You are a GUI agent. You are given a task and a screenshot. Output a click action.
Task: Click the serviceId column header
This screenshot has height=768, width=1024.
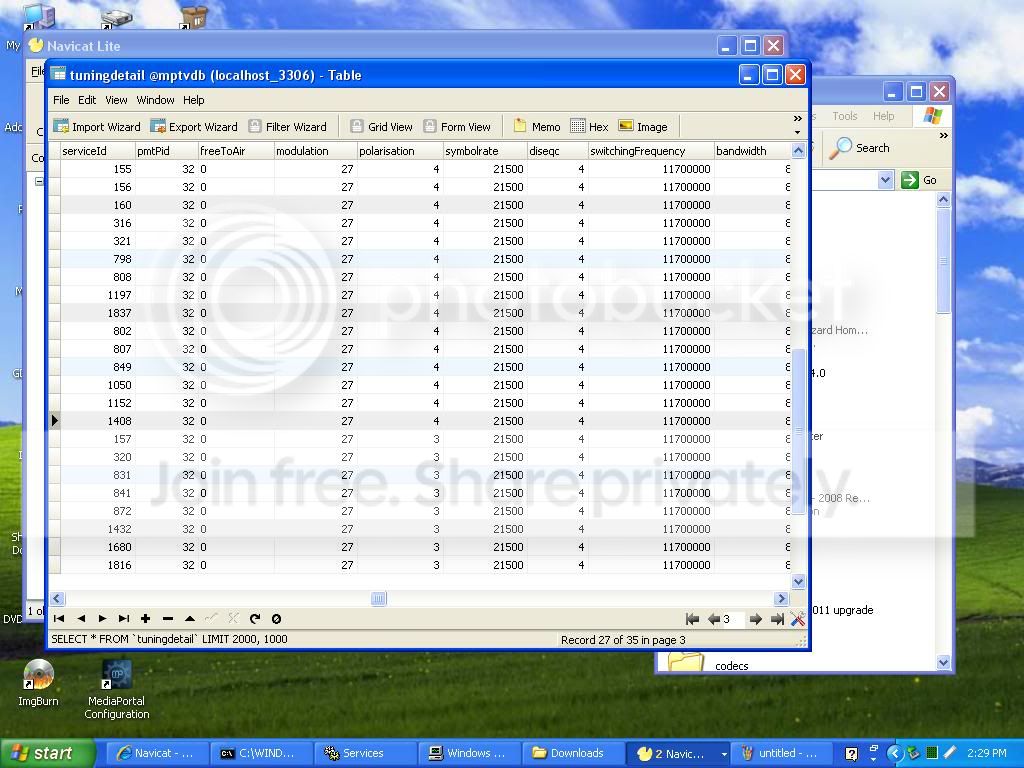click(x=98, y=151)
